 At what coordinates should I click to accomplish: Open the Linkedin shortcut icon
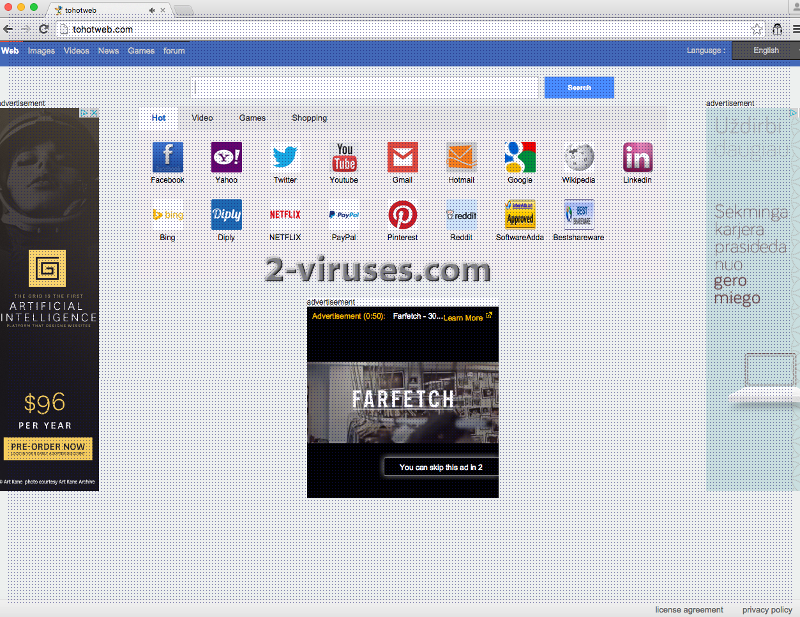pyautogui.click(x=637, y=157)
